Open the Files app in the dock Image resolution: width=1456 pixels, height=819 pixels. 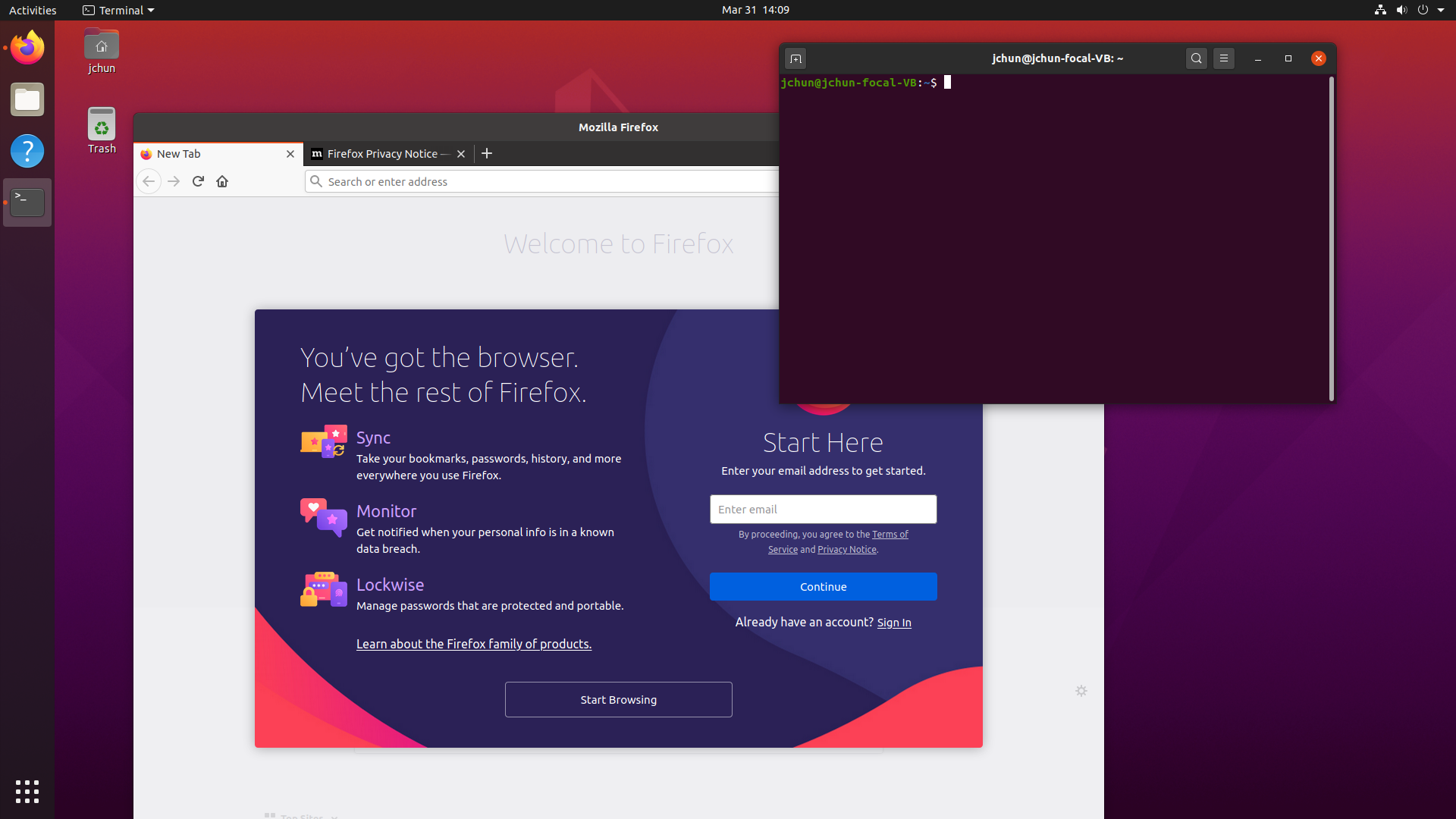coord(27,100)
